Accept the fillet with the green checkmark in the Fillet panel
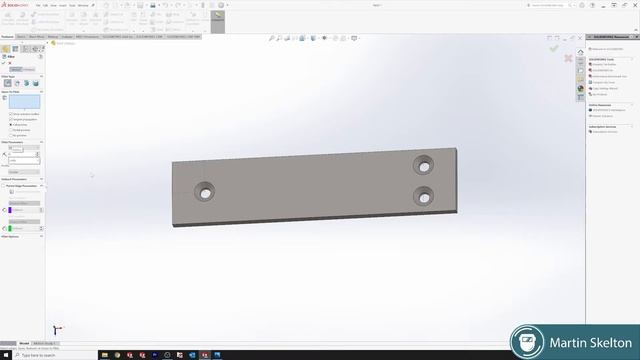The image size is (640, 360). click(4, 63)
